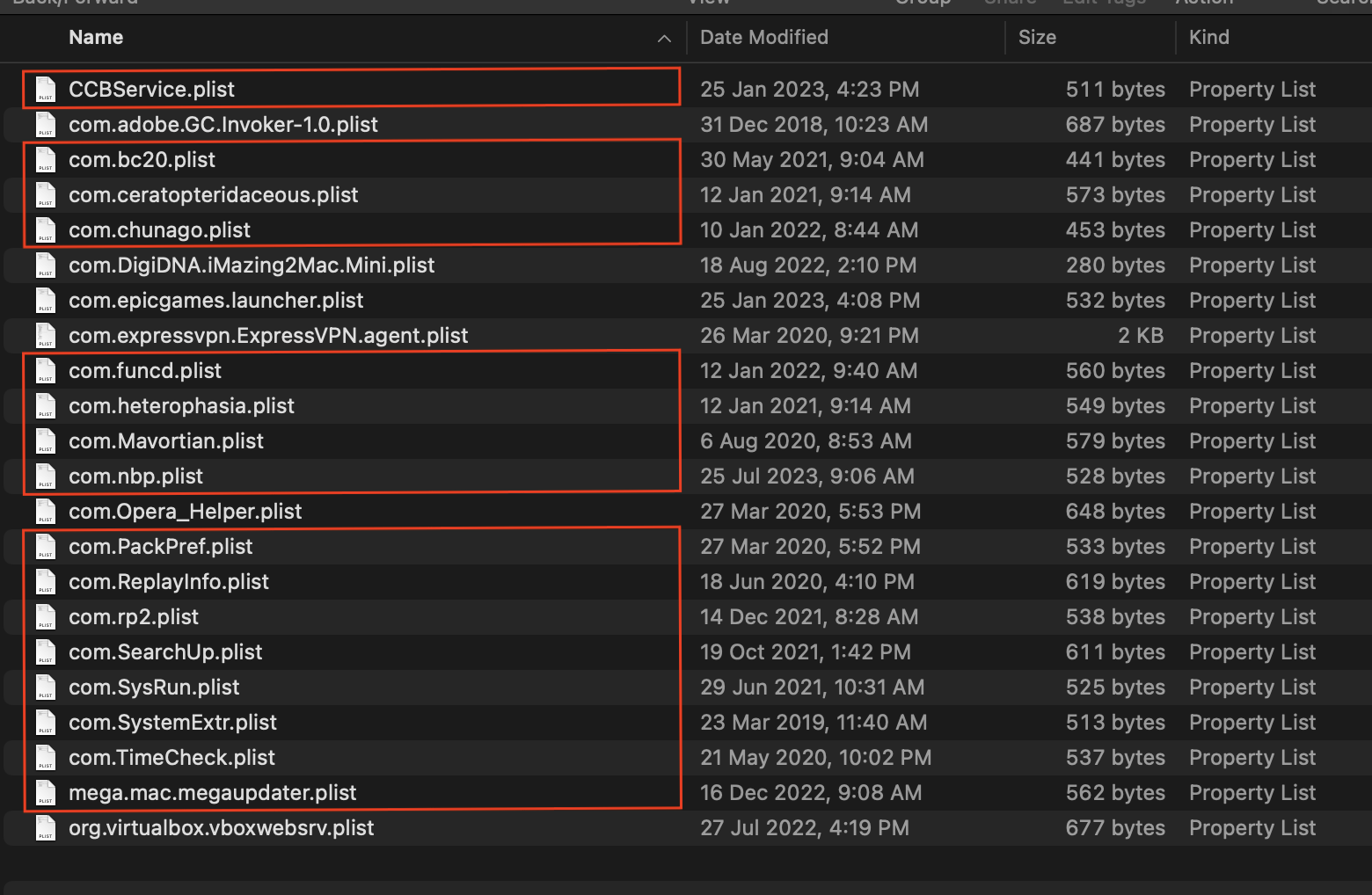The image size is (1372, 895).
Task: Click the size value 511 bytes
Action: (x=1115, y=89)
